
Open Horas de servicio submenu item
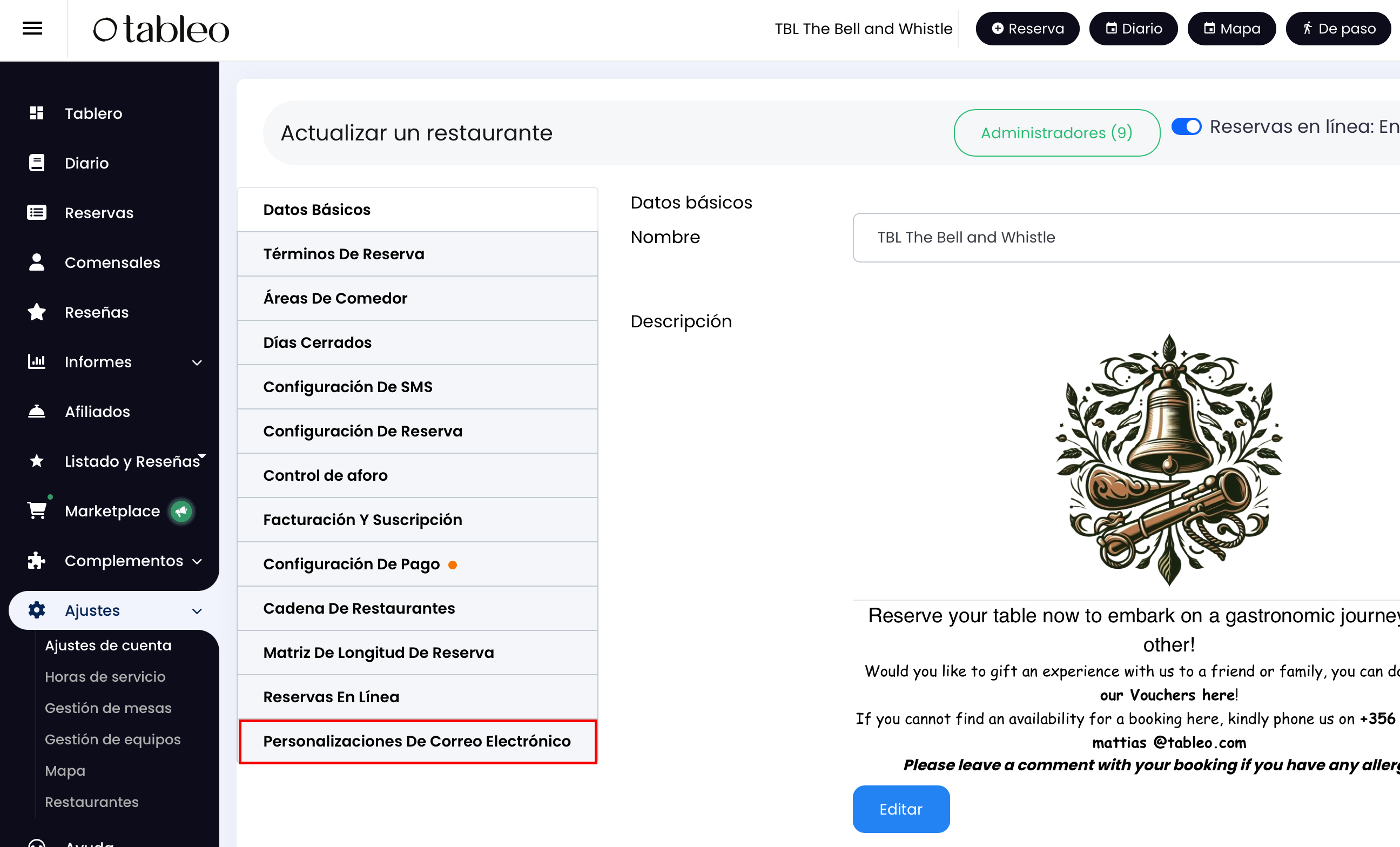105,677
